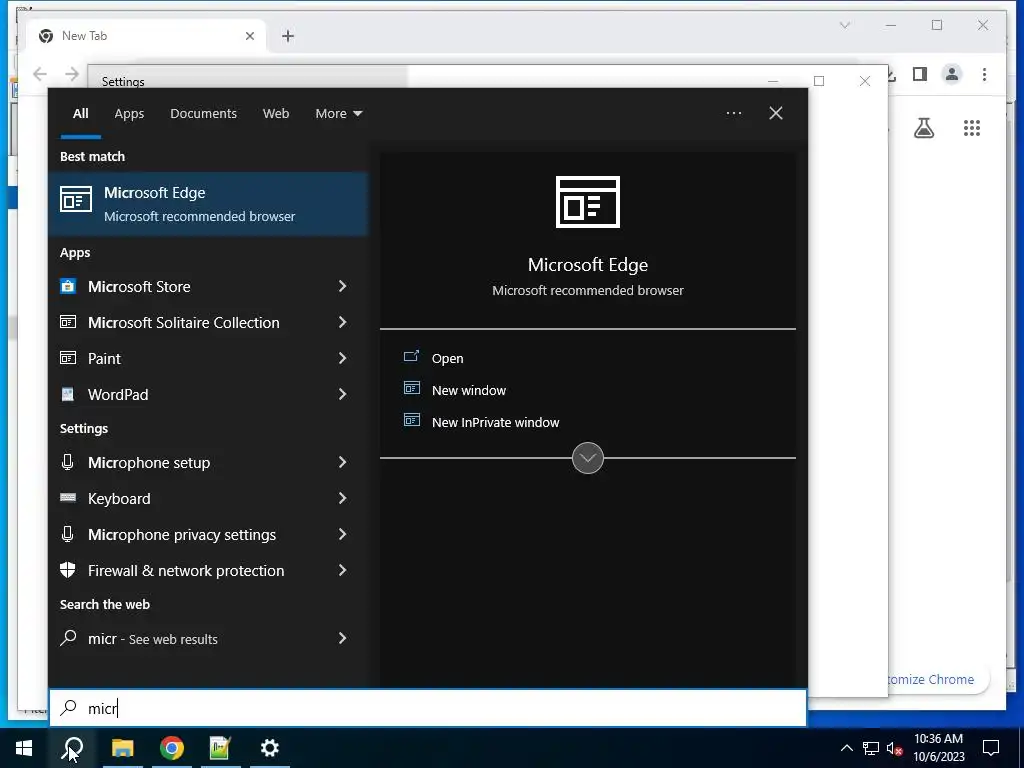Expand more Edge actions chevron
Screen dimensions: 1024x768
(588, 458)
